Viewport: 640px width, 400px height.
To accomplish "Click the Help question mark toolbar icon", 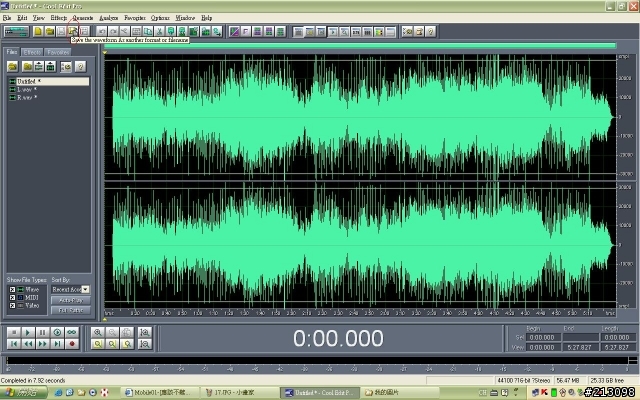I will click(430, 31).
